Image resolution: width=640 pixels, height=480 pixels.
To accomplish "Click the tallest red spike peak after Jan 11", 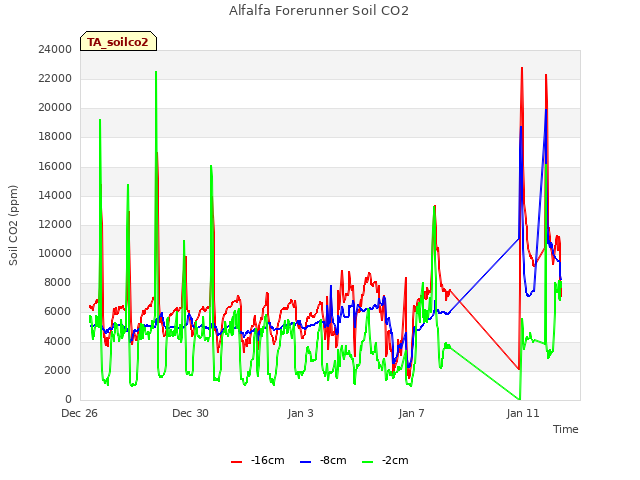I will [x=522, y=68].
